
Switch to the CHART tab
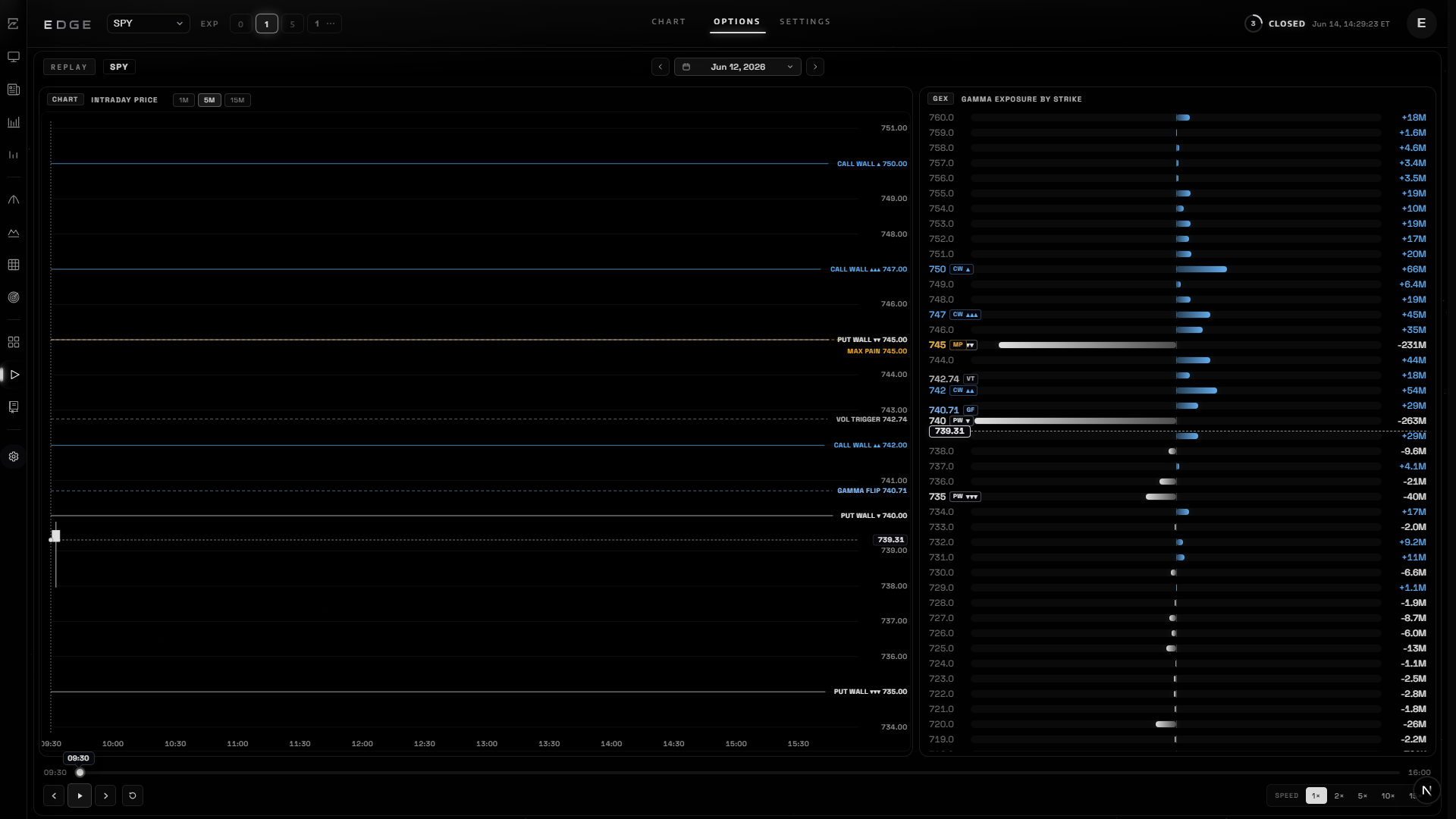[669, 22]
